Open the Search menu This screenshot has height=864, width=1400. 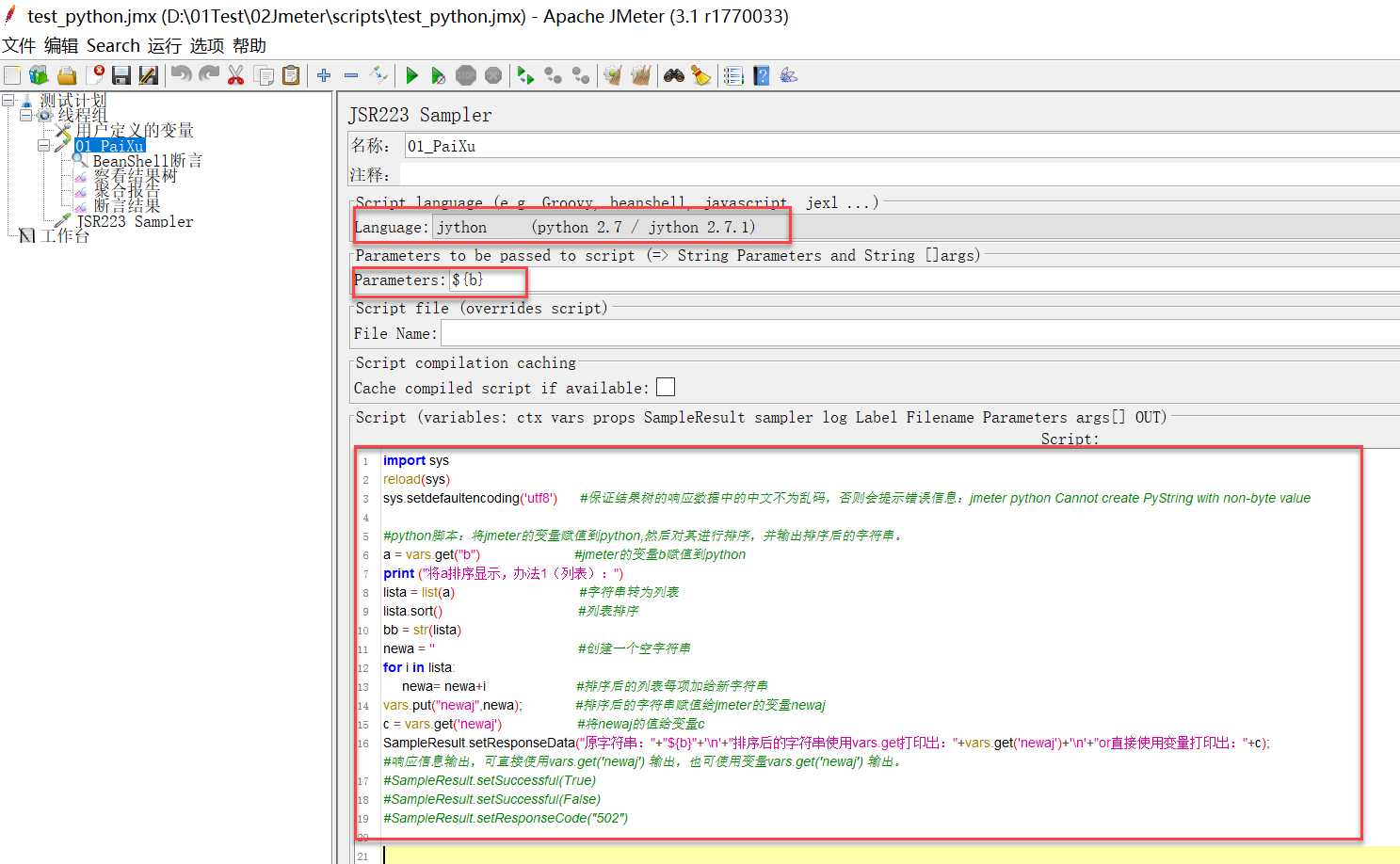(113, 45)
